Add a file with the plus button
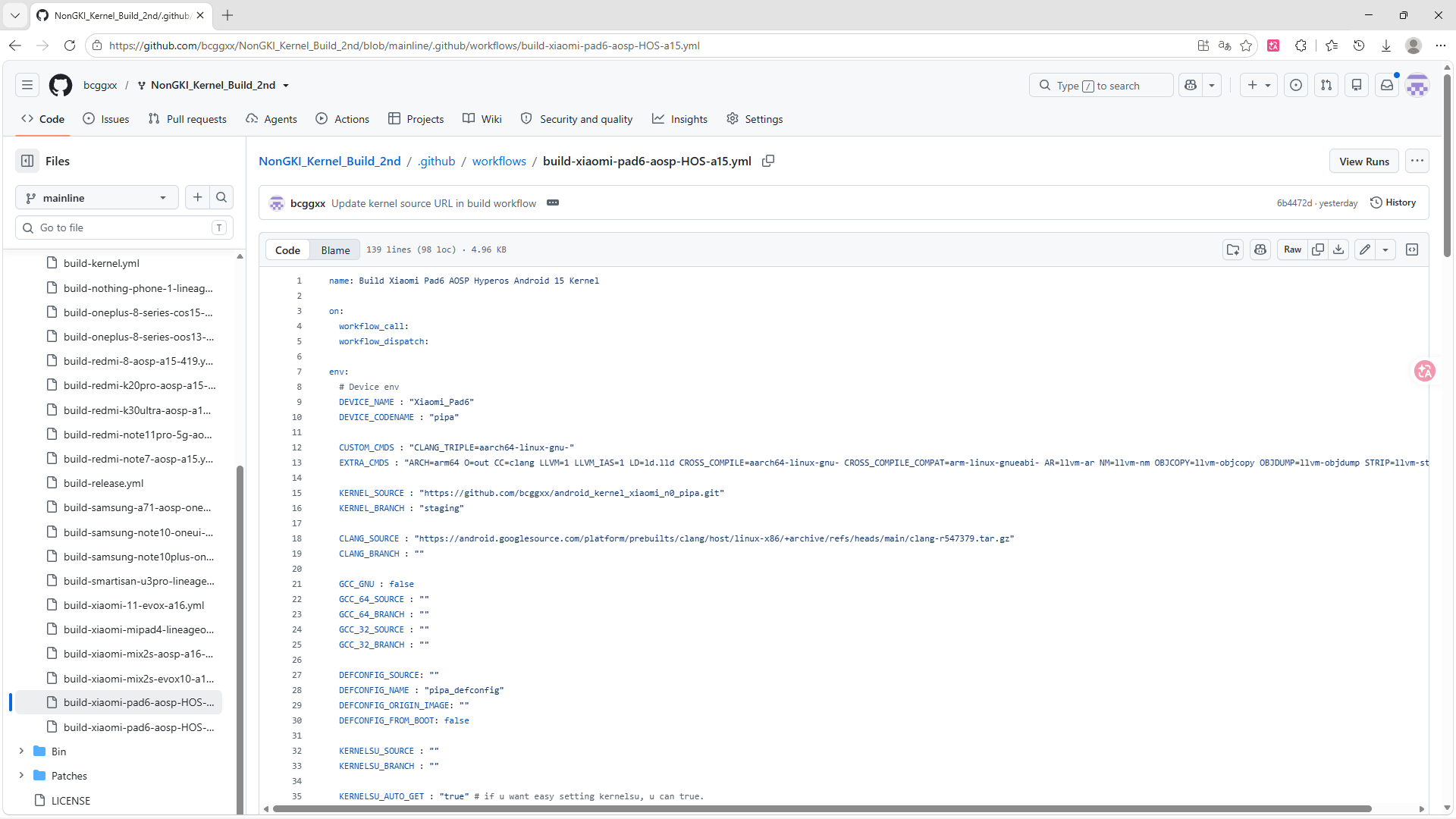This screenshot has height=819, width=1456. pos(198,197)
